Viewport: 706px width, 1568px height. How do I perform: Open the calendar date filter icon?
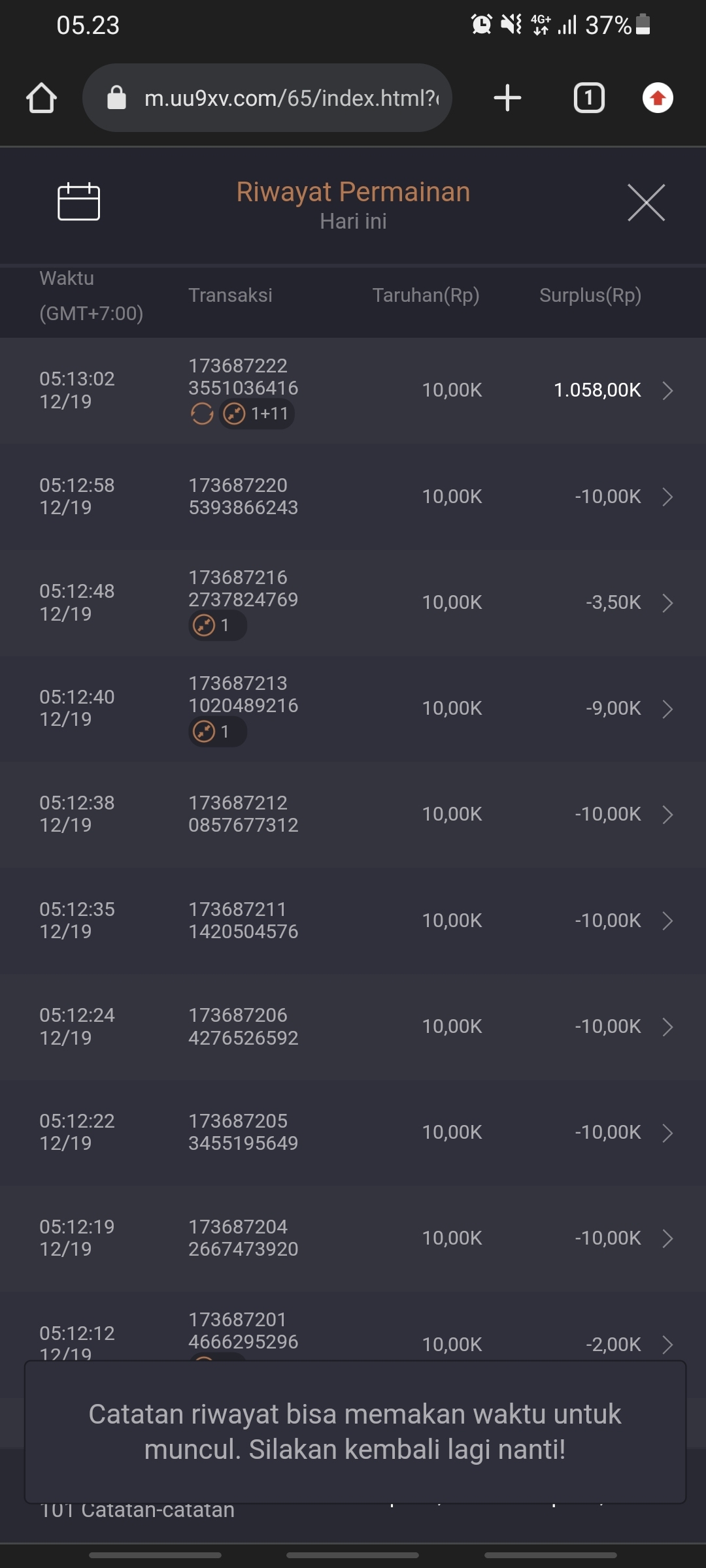point(78,202)
